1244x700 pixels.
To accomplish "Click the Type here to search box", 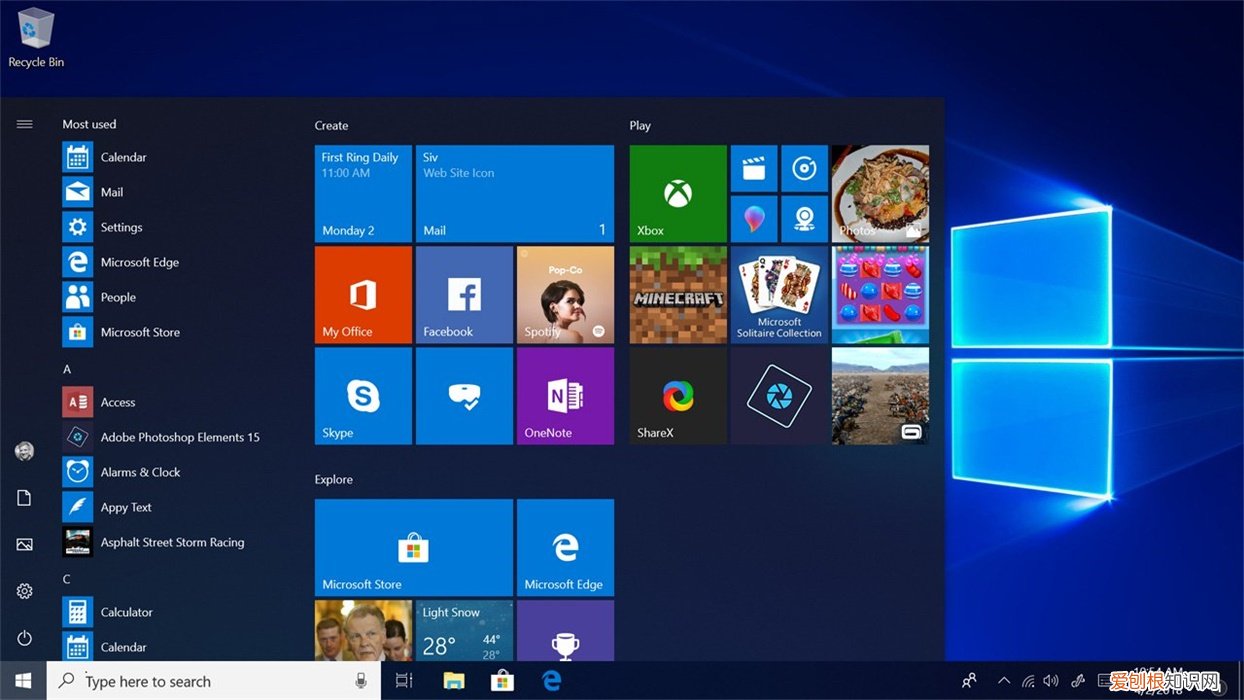I will 200,681.
